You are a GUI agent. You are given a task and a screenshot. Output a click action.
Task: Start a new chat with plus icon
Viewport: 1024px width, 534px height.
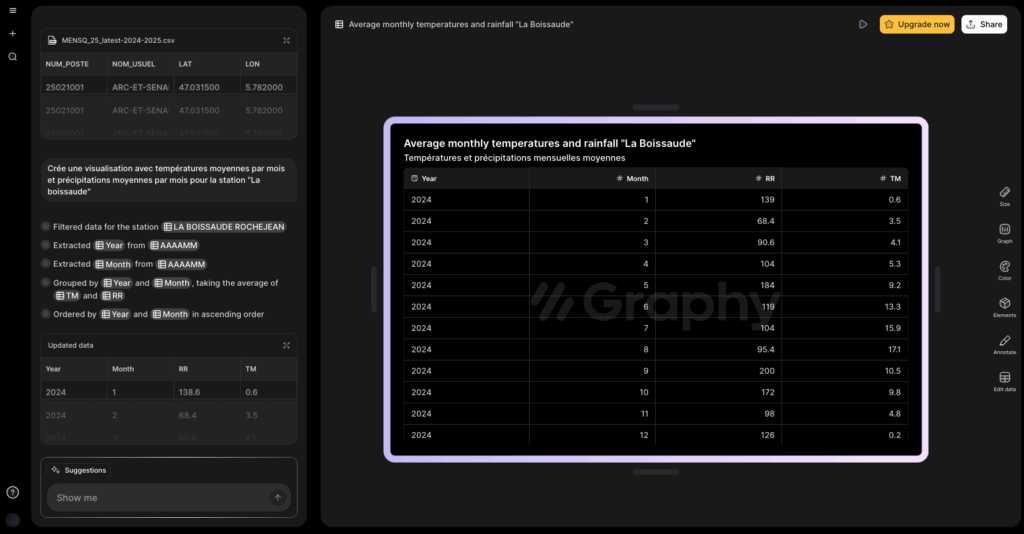click(12, 33)
